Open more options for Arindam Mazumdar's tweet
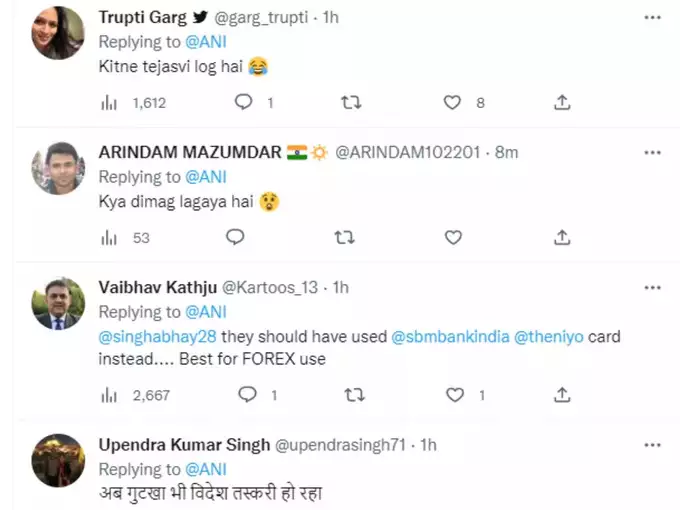680x510 pixels. tap(653, 152)
